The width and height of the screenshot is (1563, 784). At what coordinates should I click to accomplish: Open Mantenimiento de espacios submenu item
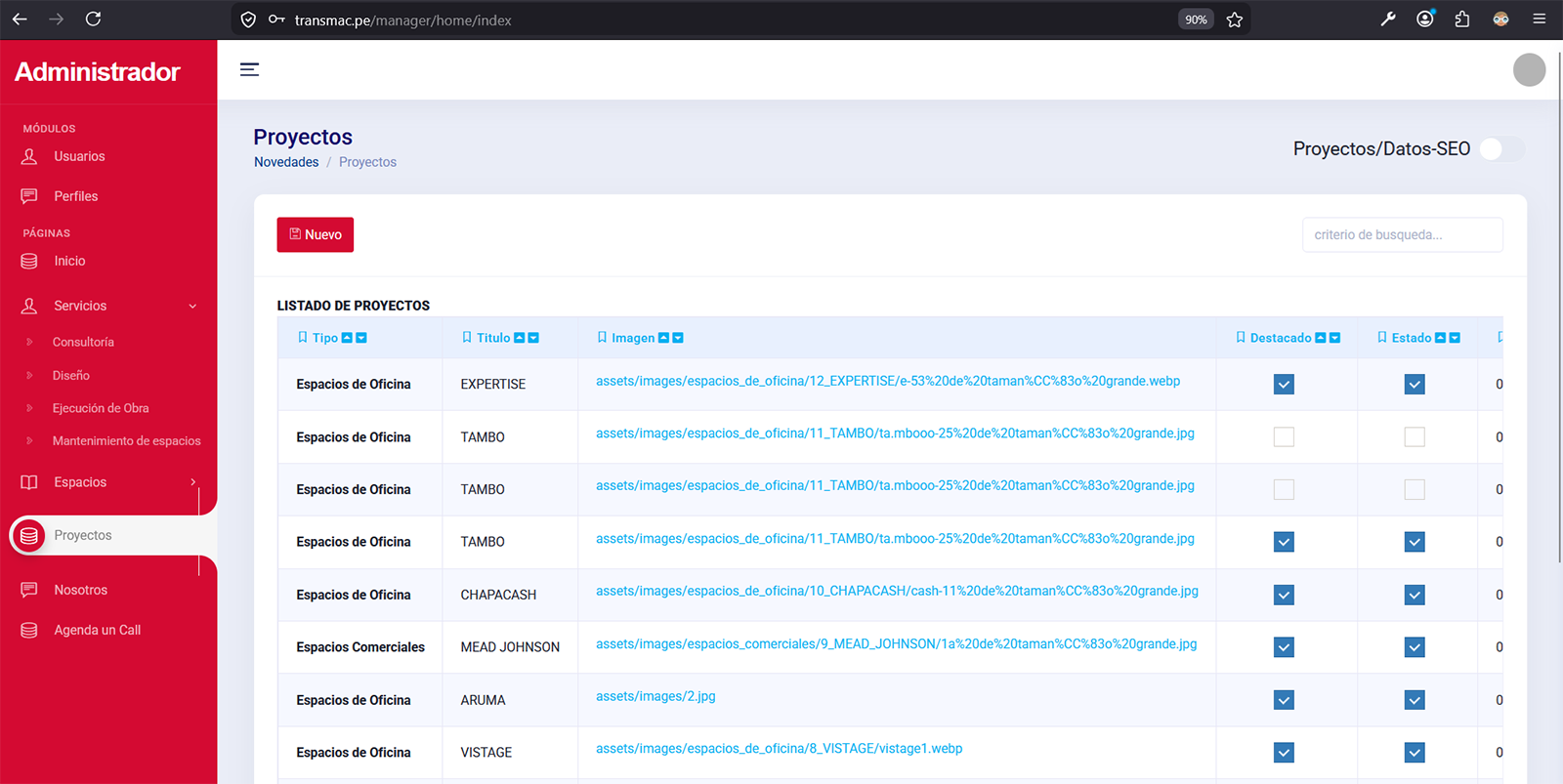pos(127,441)
